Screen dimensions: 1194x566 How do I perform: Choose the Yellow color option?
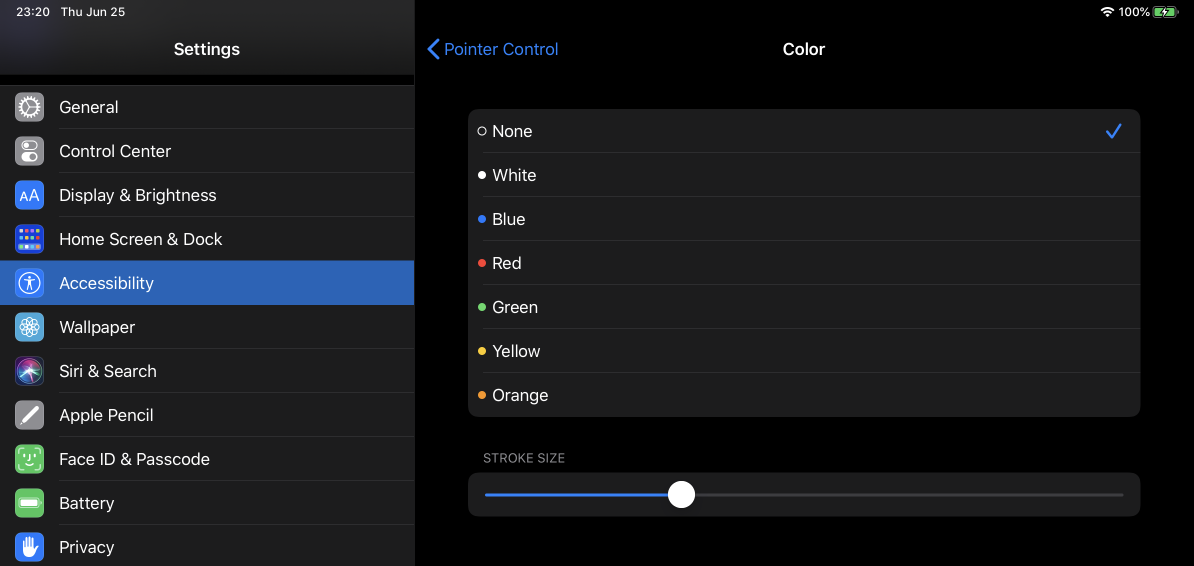pyautogui.click(x=804, y=351)
